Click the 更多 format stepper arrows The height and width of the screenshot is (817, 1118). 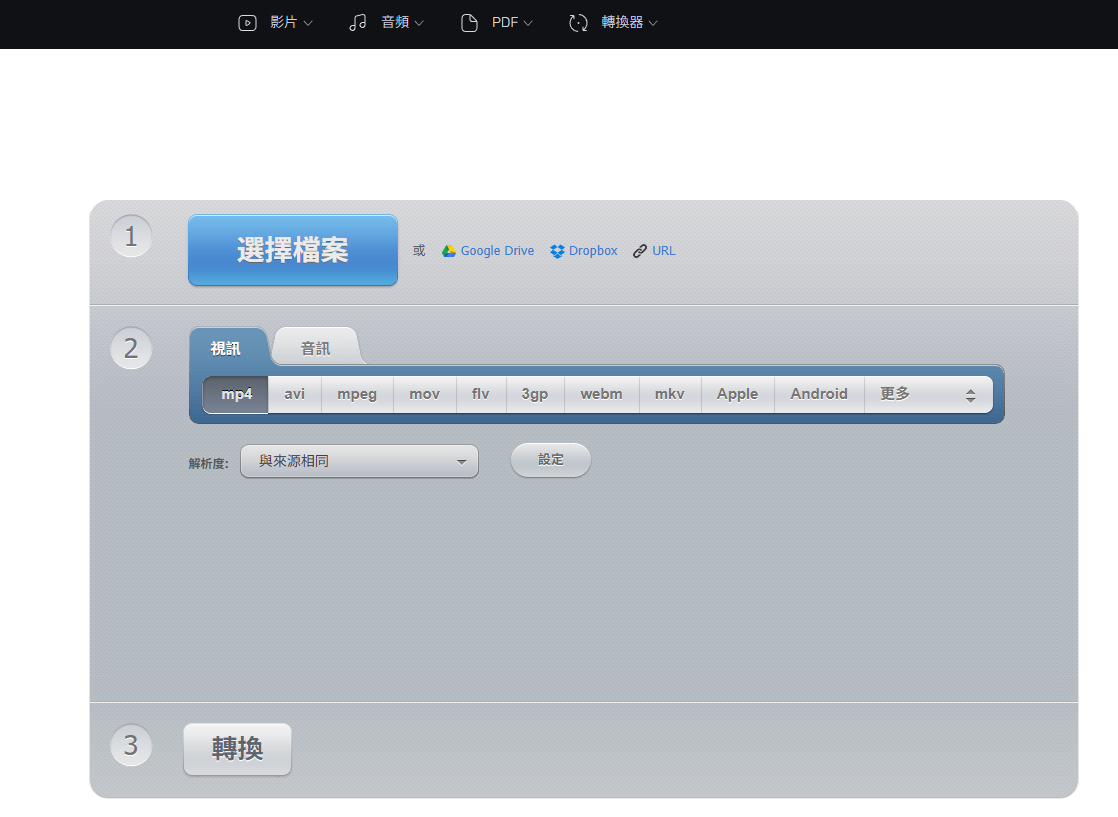(970, 393)
